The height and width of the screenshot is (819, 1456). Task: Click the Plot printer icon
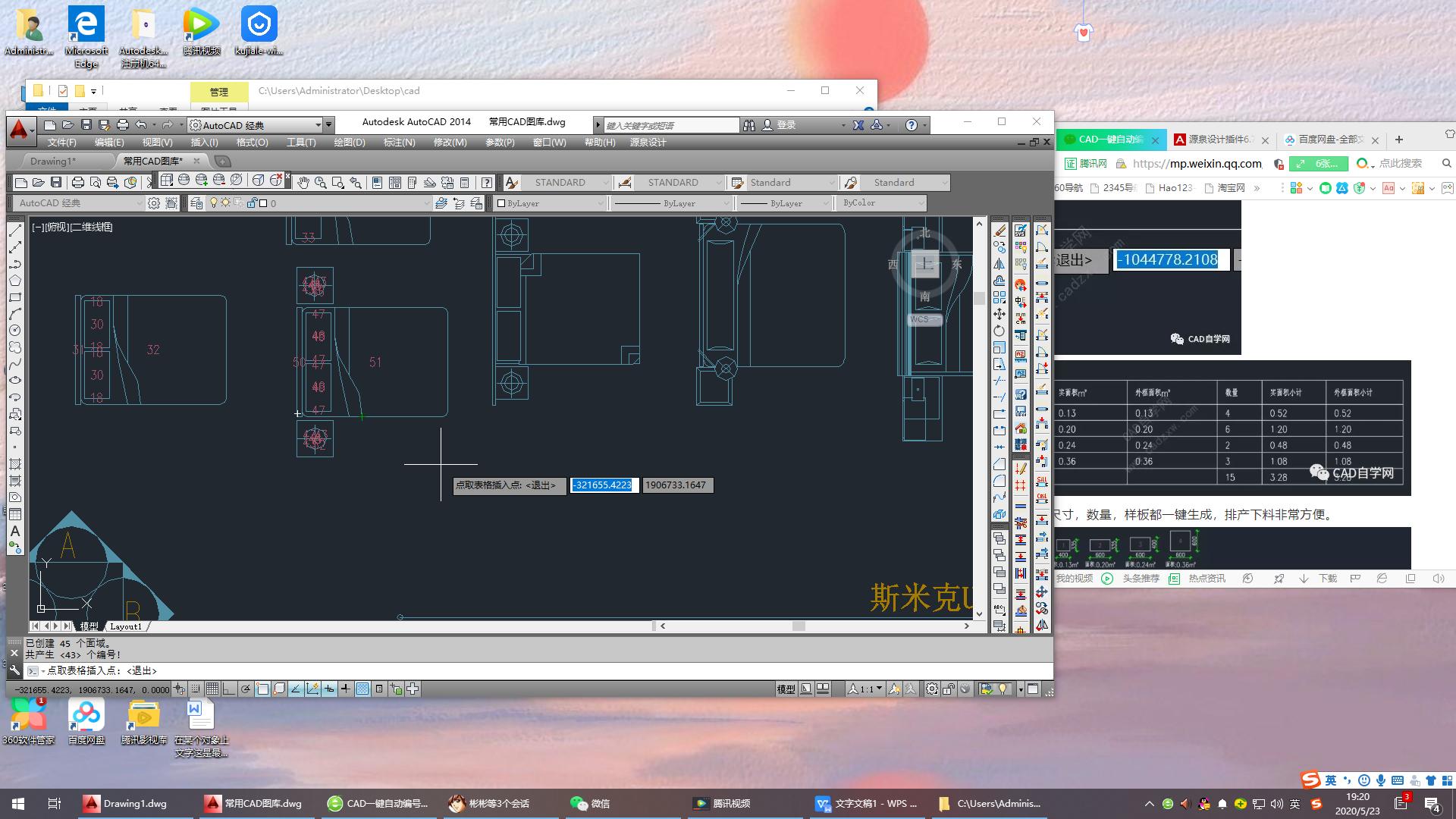(77, 182)
